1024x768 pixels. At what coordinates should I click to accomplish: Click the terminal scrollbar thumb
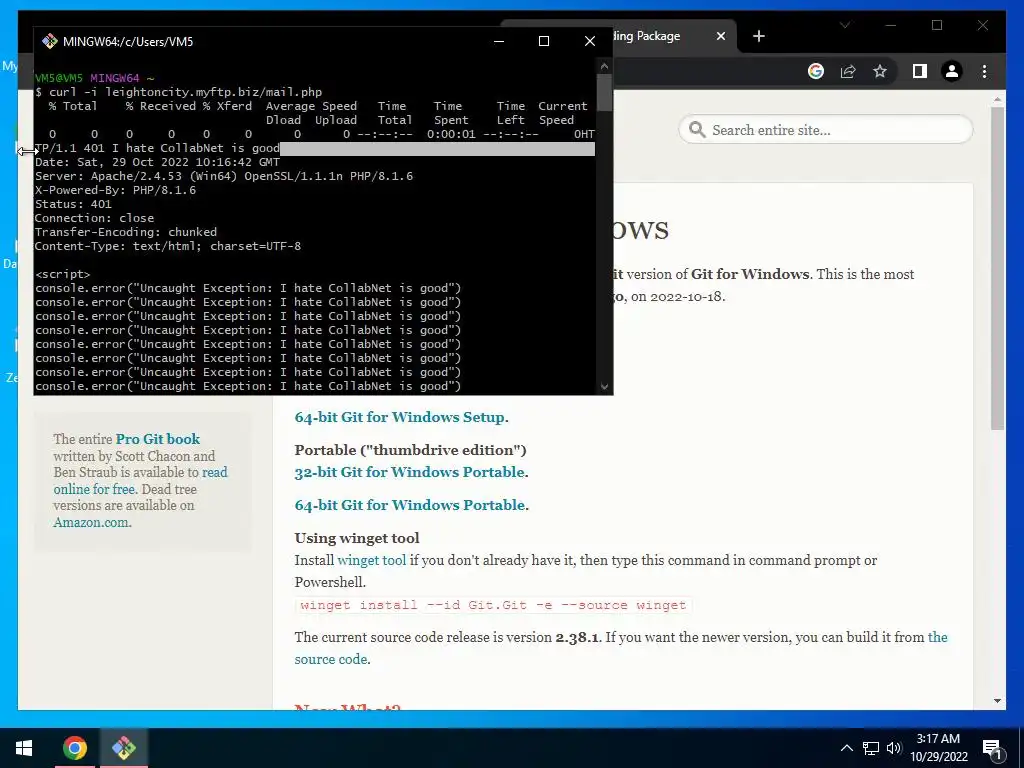[x=604, y=92]
